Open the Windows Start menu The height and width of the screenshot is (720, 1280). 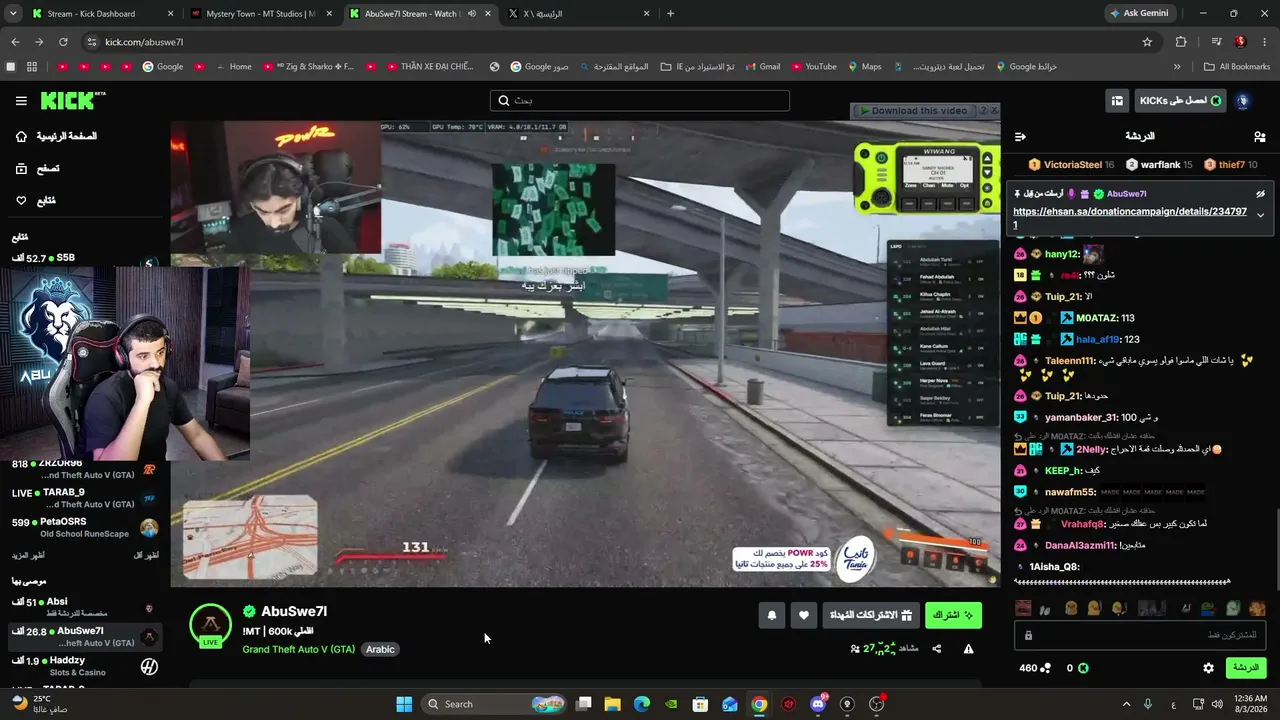[x=404, y=704]
